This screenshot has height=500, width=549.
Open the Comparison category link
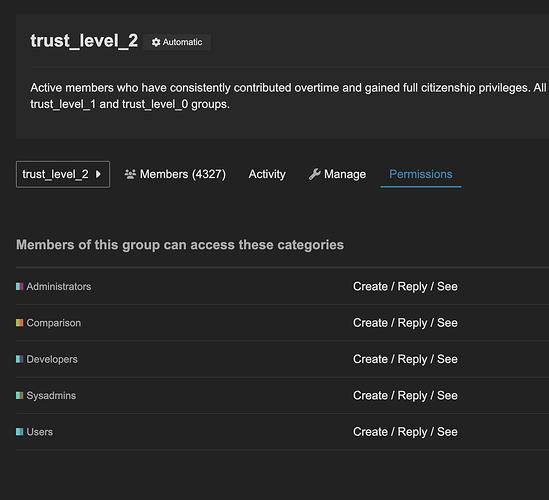pos(54,323)
